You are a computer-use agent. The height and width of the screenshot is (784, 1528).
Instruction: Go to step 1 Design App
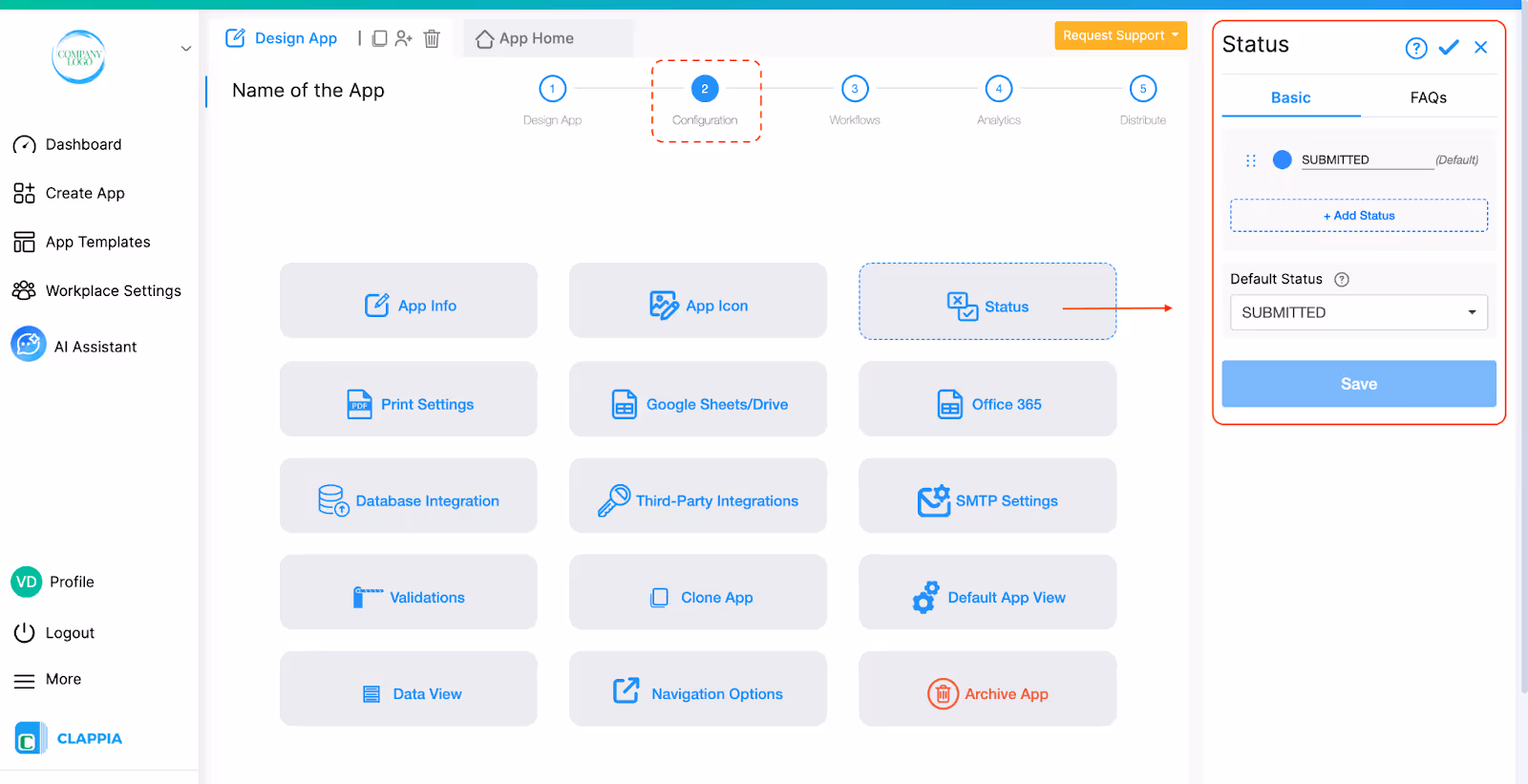click(x=552, y=89)
